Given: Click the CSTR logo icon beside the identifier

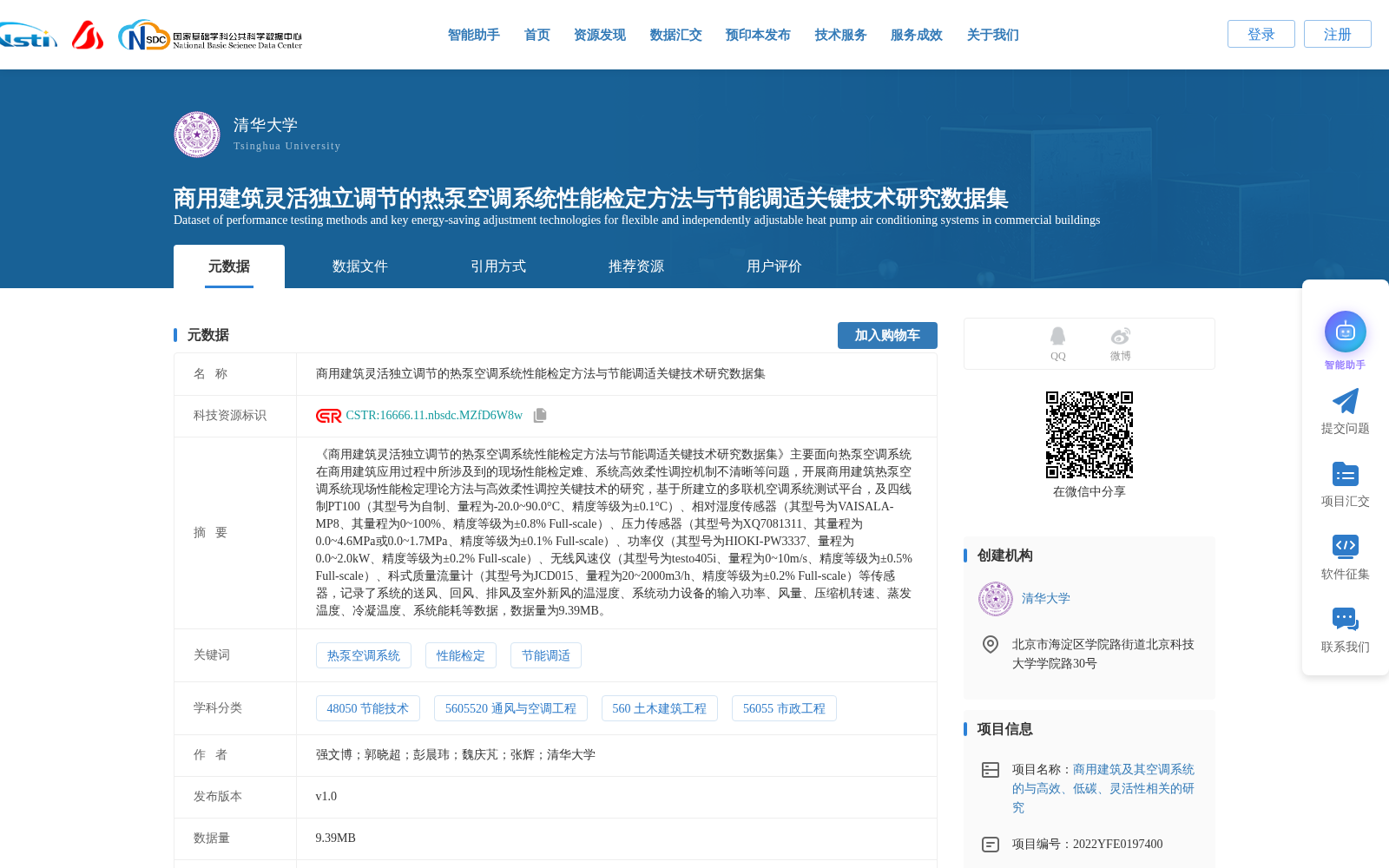Looking at the screenshot, I should pyautogui.click(x=328, y=416).
